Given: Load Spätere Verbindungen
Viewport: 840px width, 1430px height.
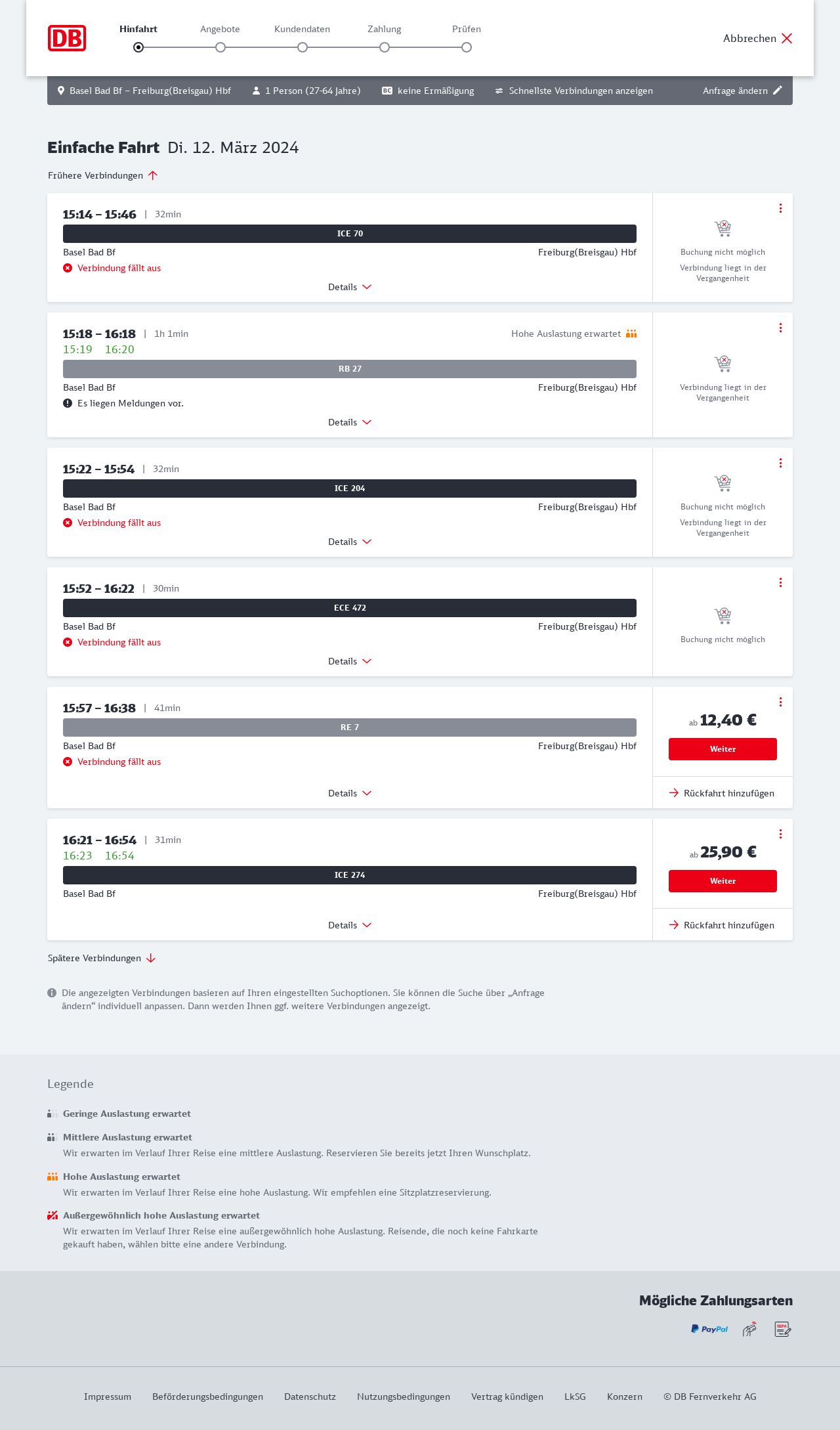Looking at the screenshot, I should pyautogui.click(x=102, y=958).
